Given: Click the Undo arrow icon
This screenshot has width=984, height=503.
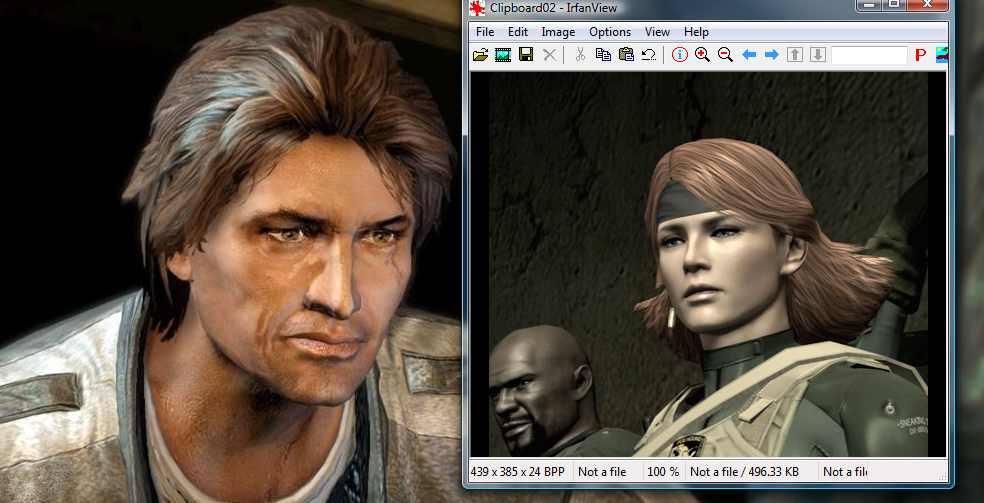Looking at the screenshot, I should [x=648, y=55].
